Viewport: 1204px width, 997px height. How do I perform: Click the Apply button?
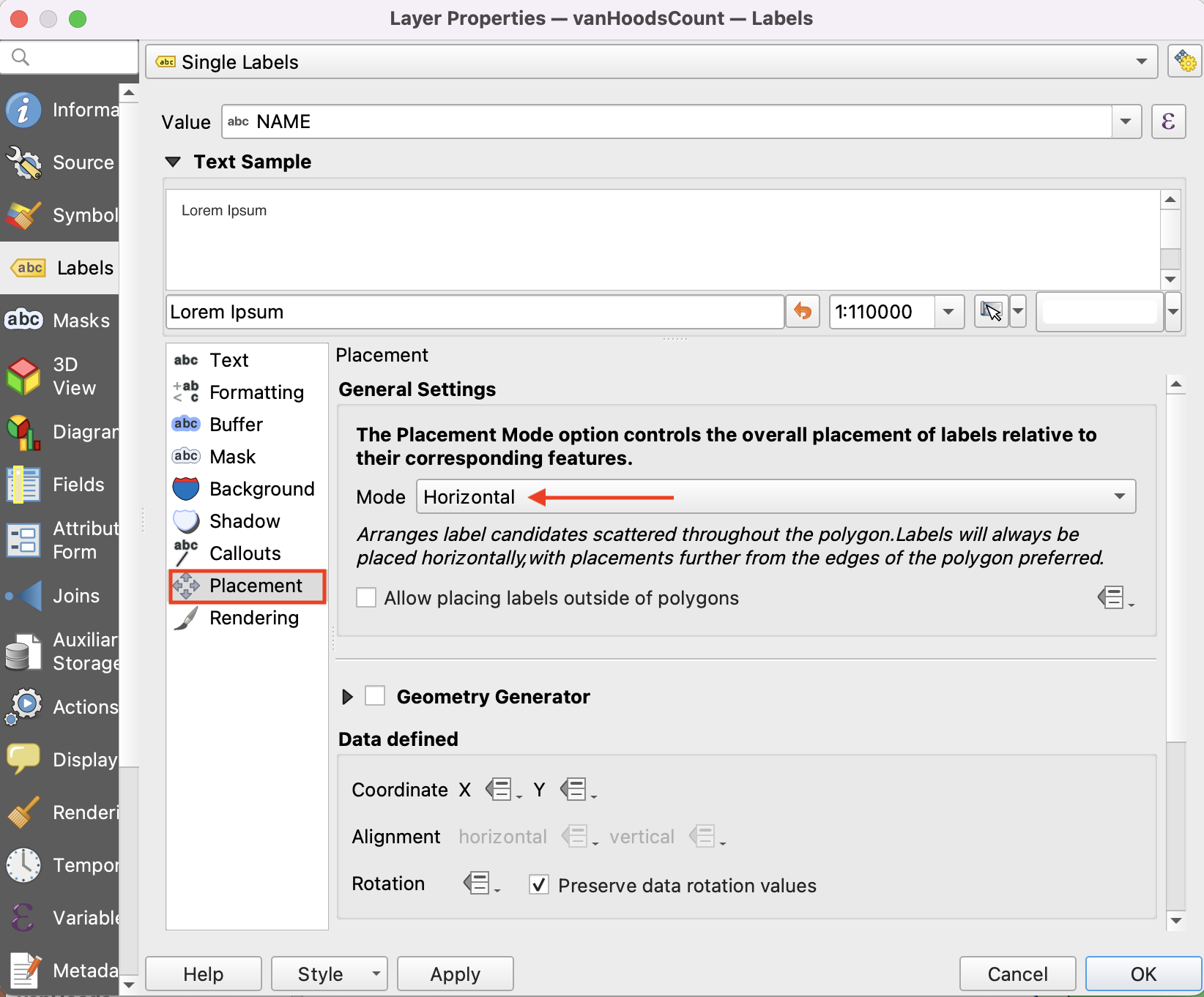pyautogui.click(x=455, y=974)
